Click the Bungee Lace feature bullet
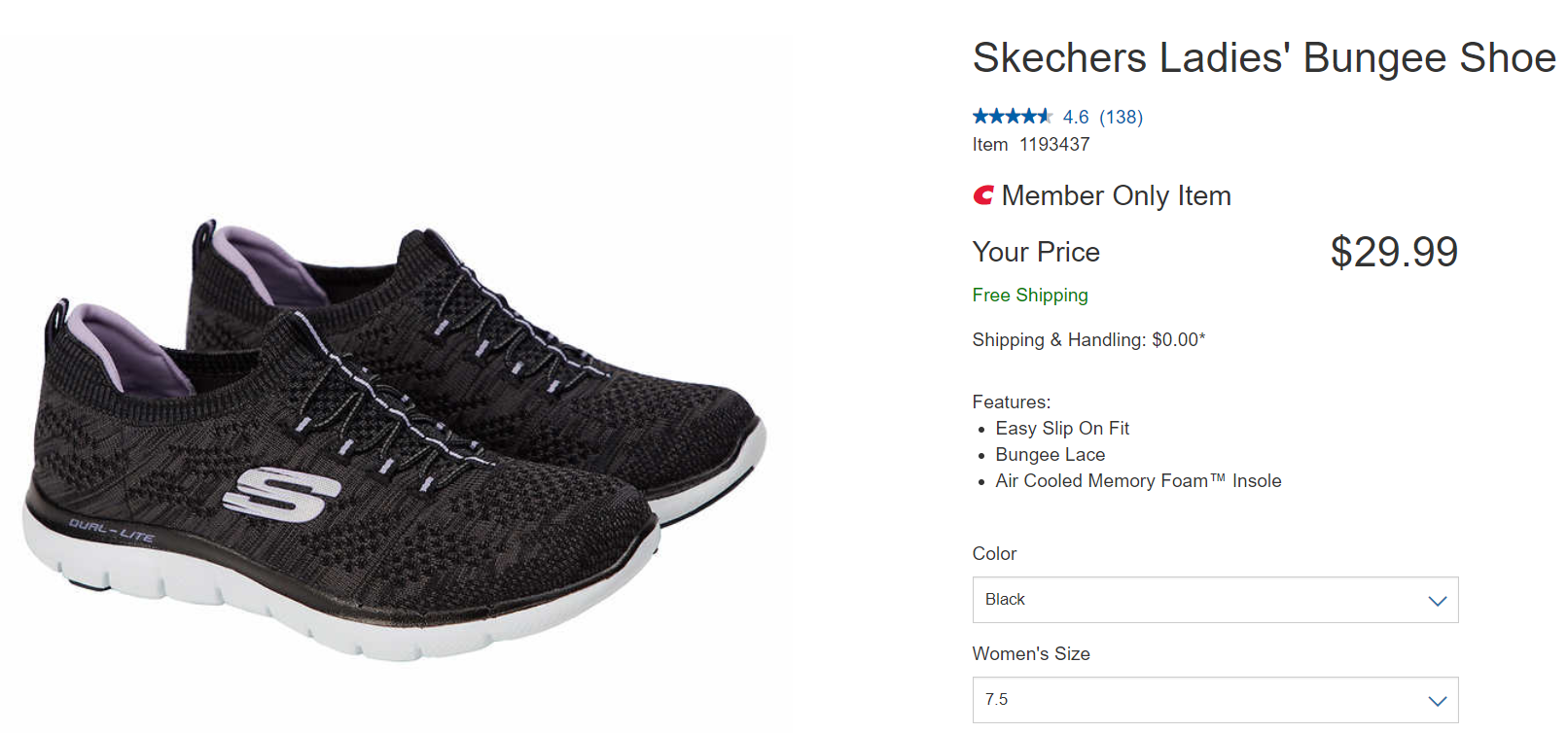Image resolution: width=1568 pixels, height=733 pixels. [1050, 455]
